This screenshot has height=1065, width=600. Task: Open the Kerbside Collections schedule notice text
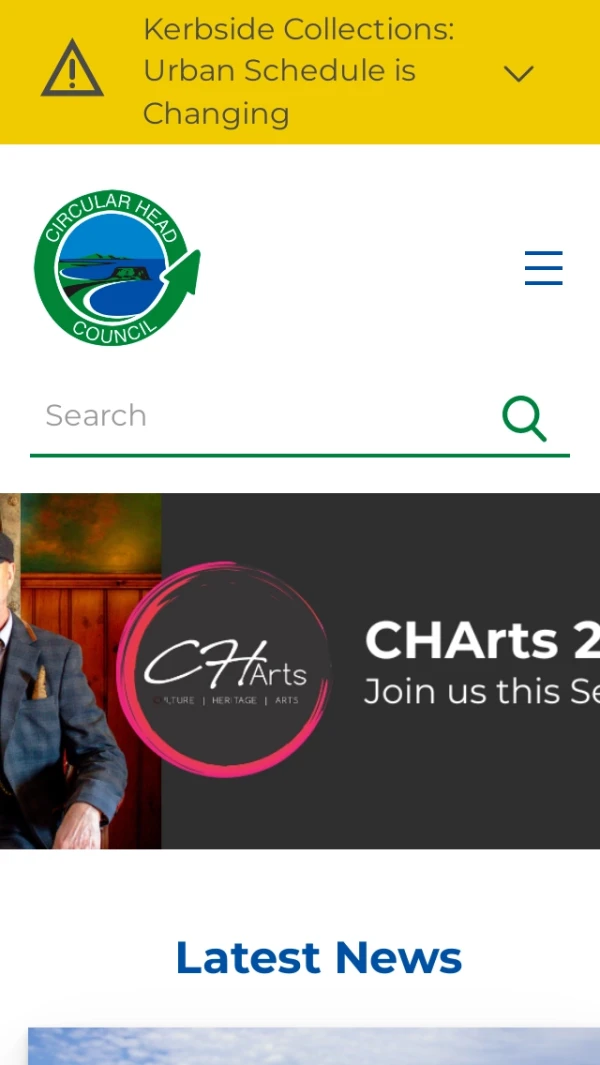(298, 71)
